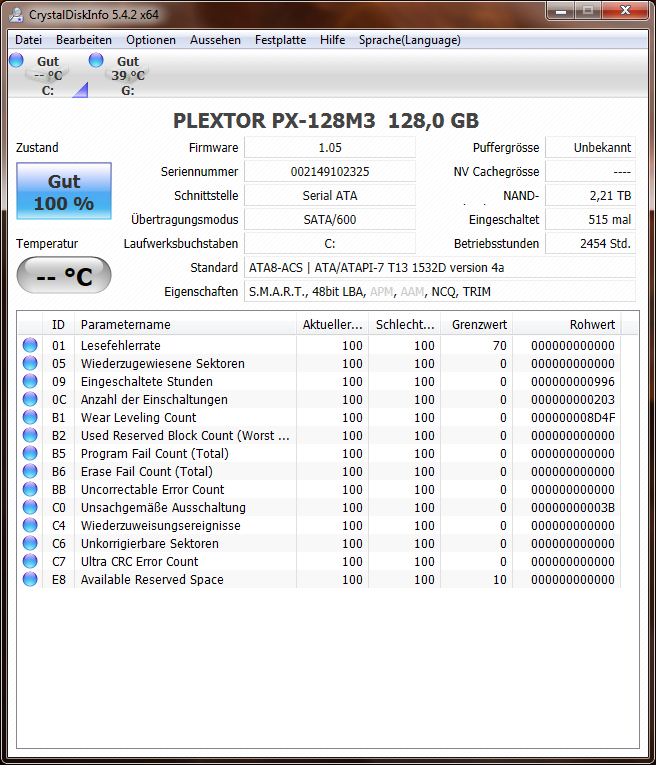Click the Übertragungsmodus field SATA/600

click(x=330, y=219)
